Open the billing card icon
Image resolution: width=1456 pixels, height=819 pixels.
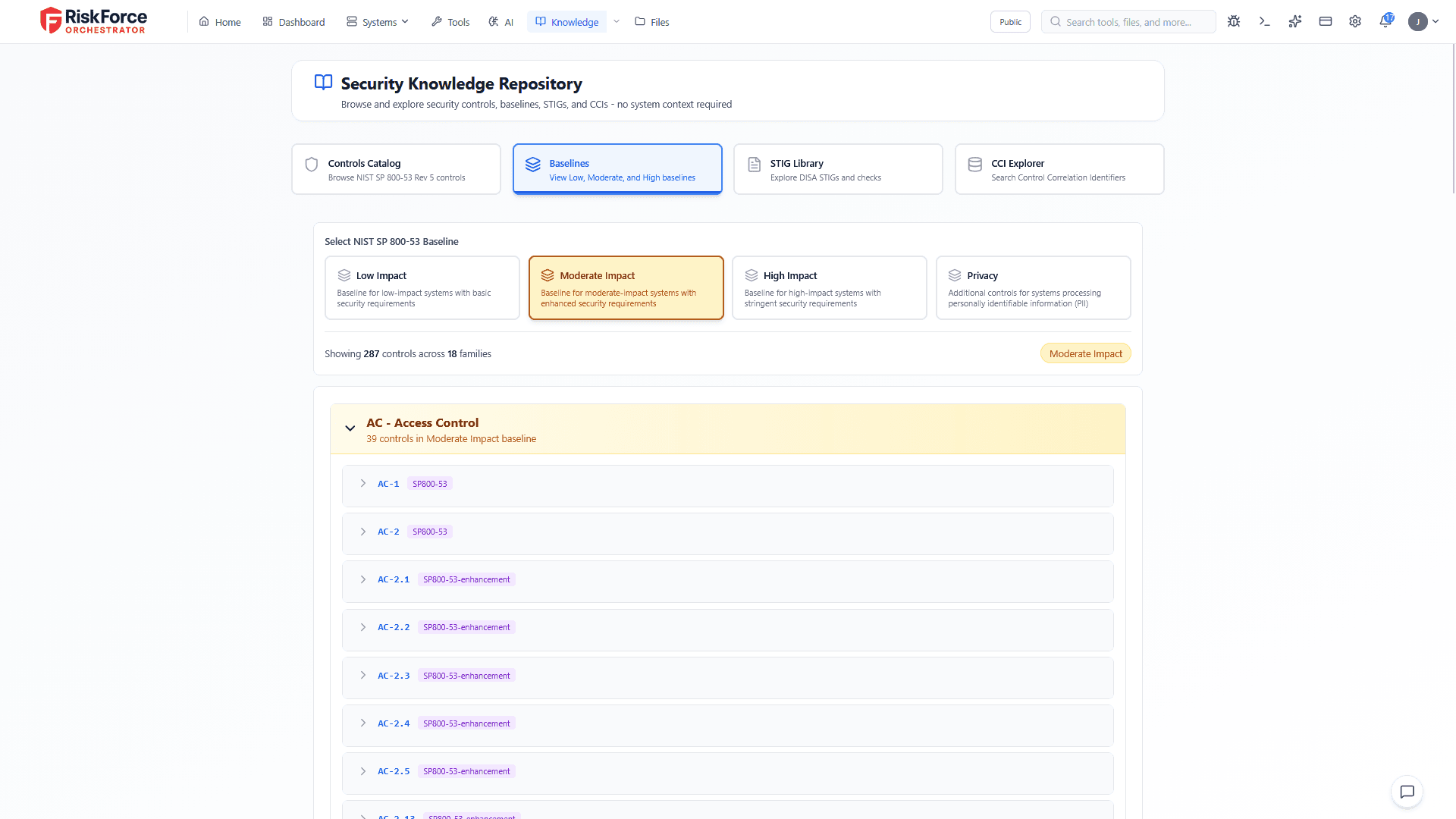(x=1325, y=21)
